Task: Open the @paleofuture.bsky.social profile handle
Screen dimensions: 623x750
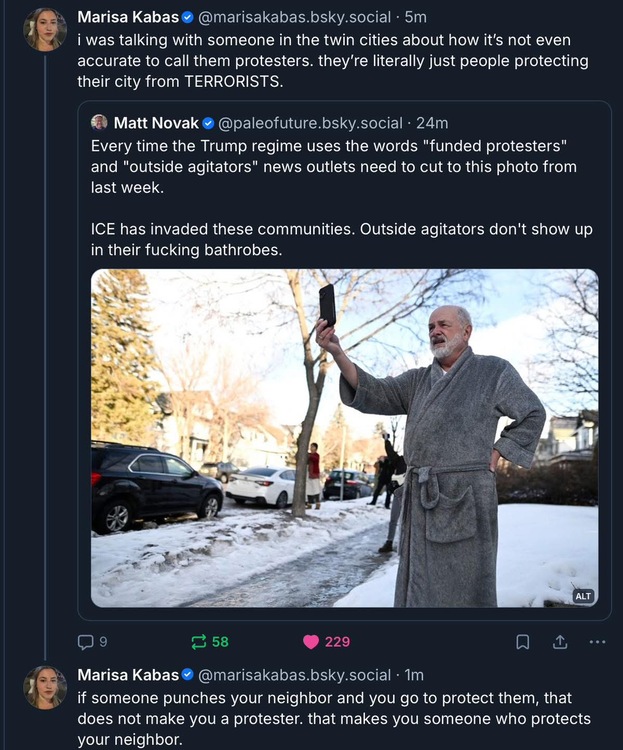Action: [x=310, y=123]
